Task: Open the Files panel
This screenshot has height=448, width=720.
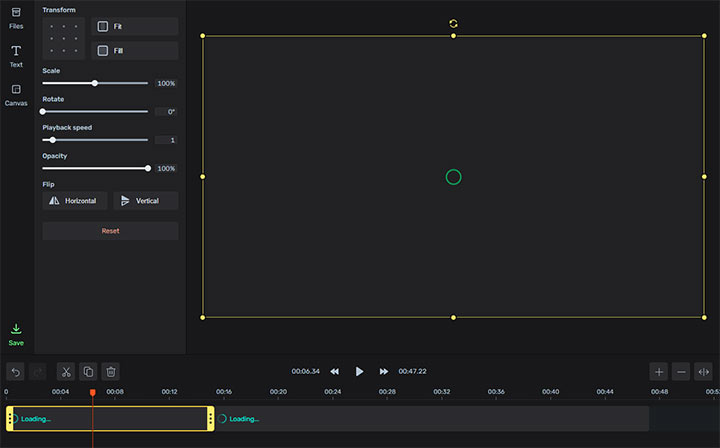Action: pyautogui.click(x=16, y=17)
